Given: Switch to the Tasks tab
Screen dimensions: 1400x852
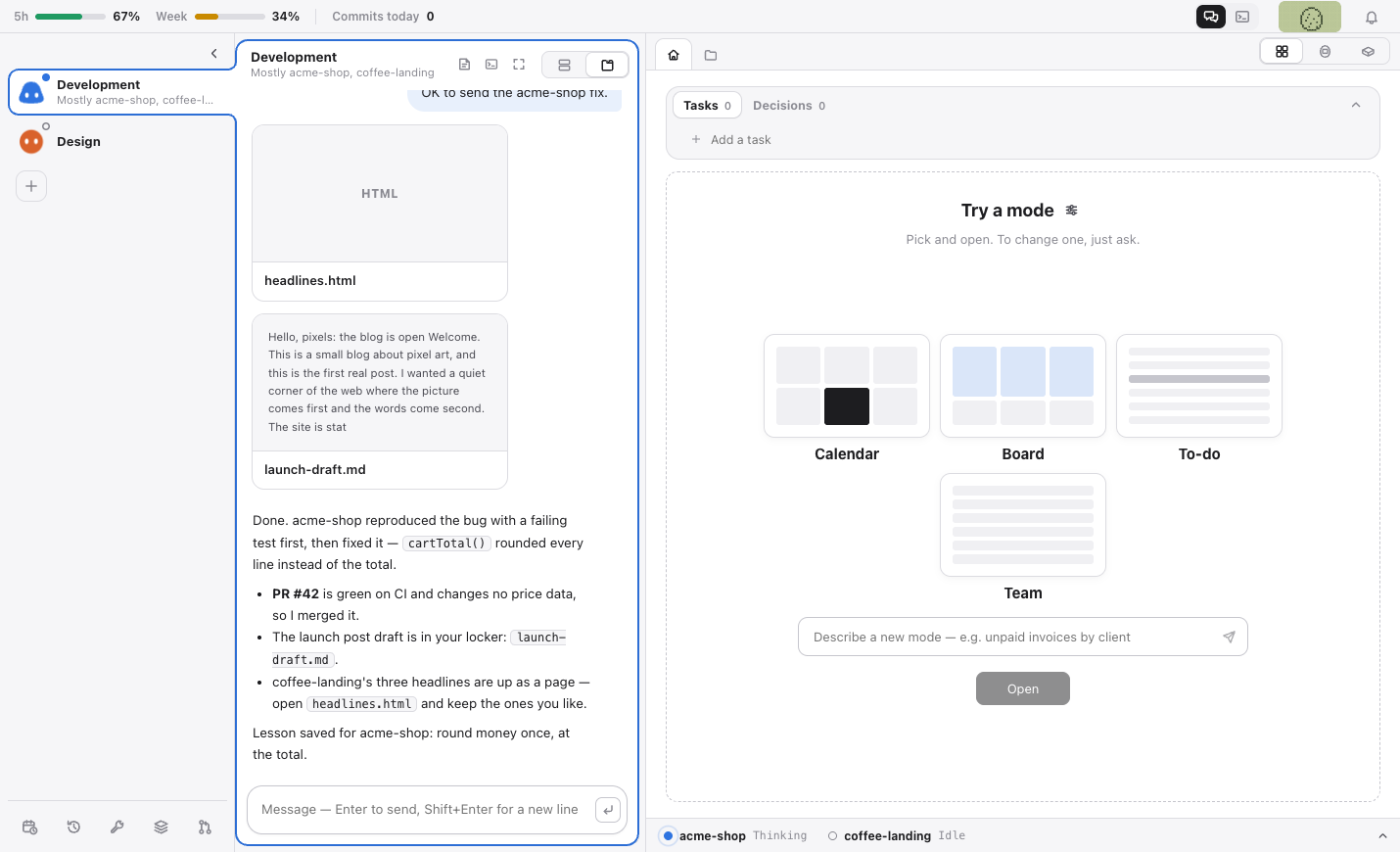Looking at the screenshot, I should (707, 105).
